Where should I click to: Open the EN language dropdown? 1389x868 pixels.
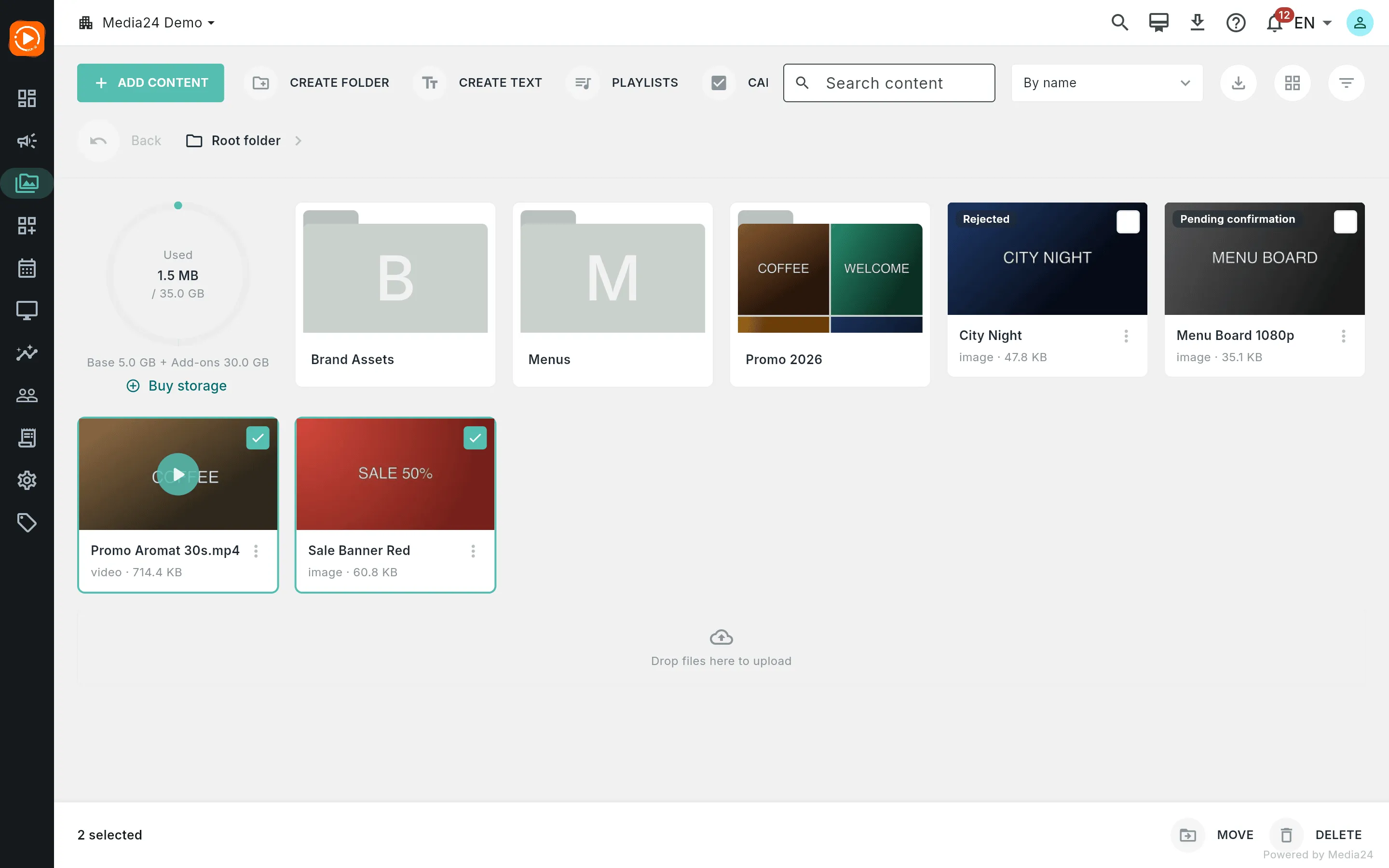click(1312, 23)
